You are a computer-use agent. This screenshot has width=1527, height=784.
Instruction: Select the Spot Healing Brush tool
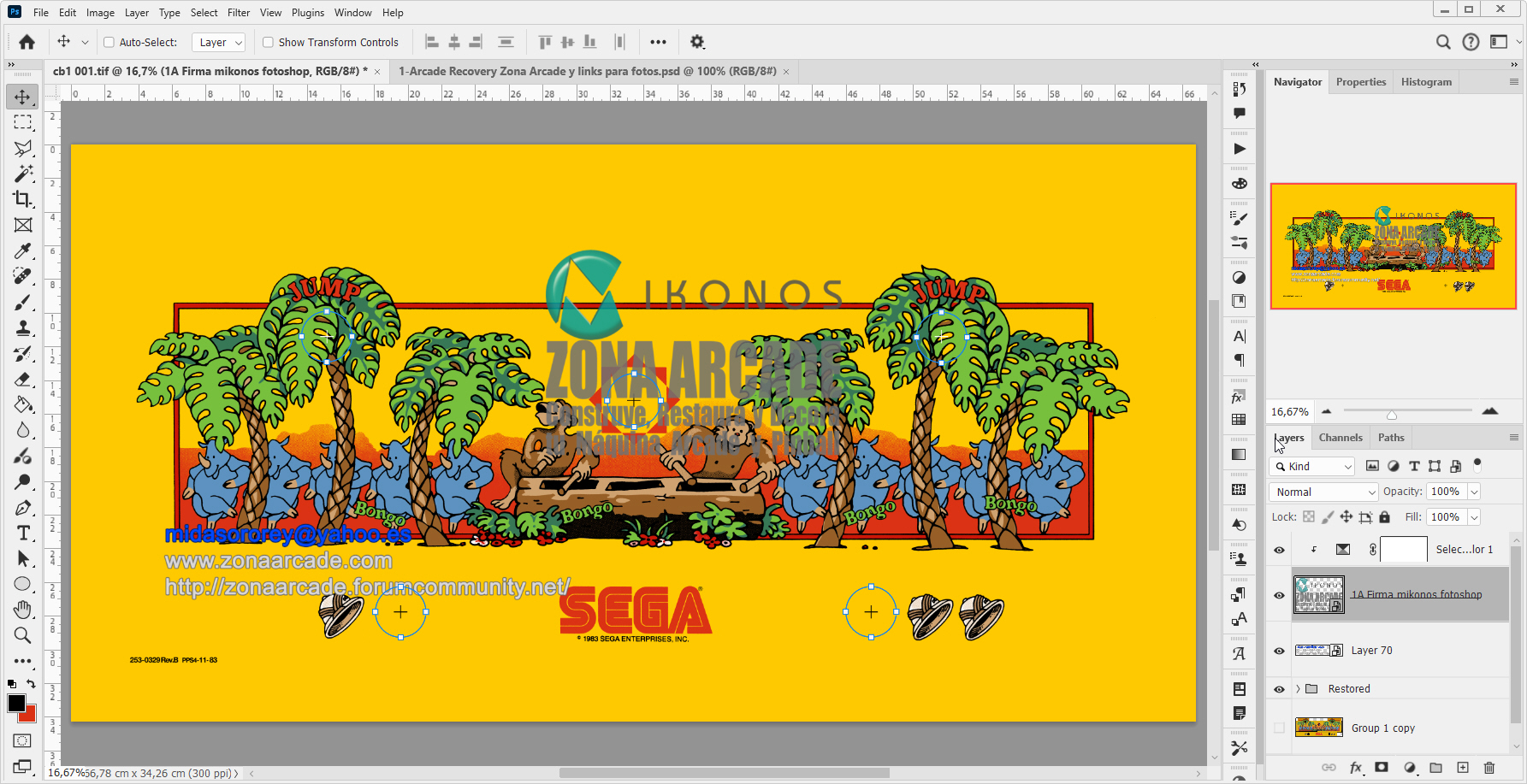click(x=23, y=276)
